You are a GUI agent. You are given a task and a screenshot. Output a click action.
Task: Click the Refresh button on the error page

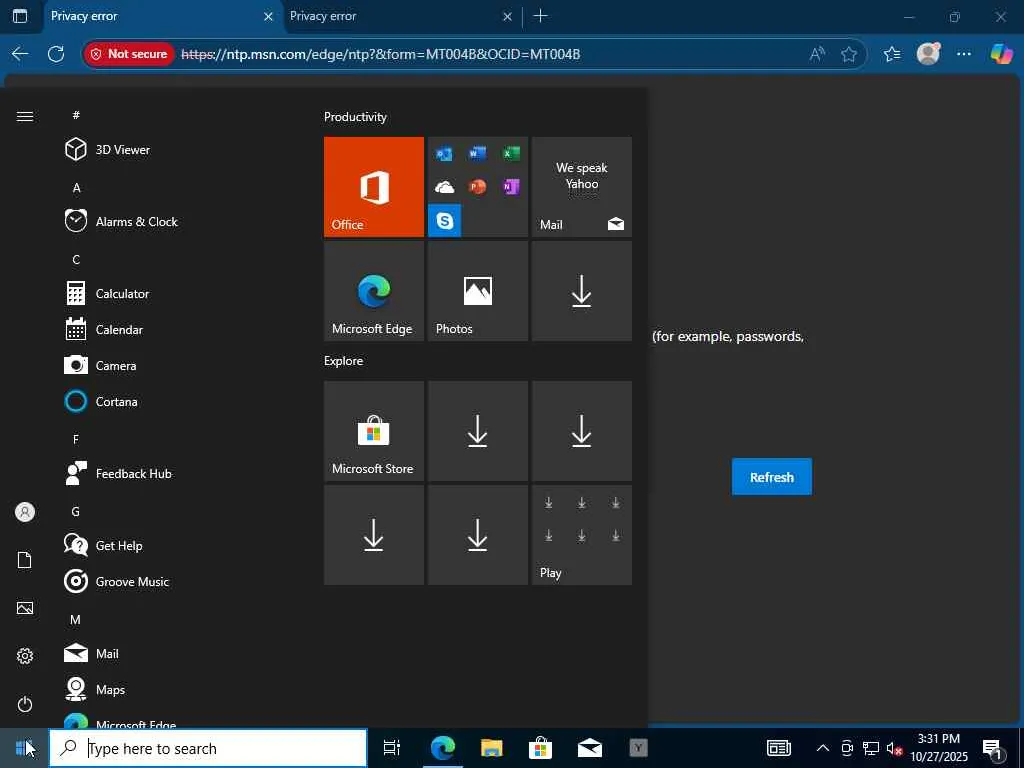point(771,477)
